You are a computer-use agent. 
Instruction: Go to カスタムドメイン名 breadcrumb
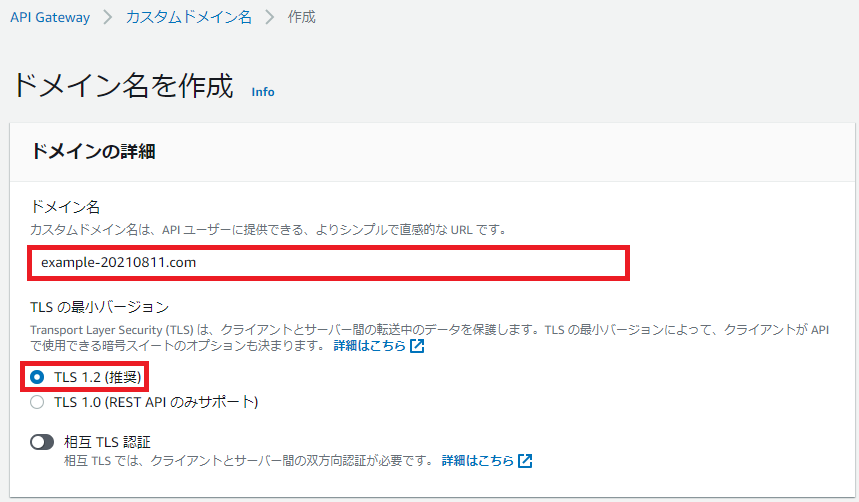[x=188, y=18]
